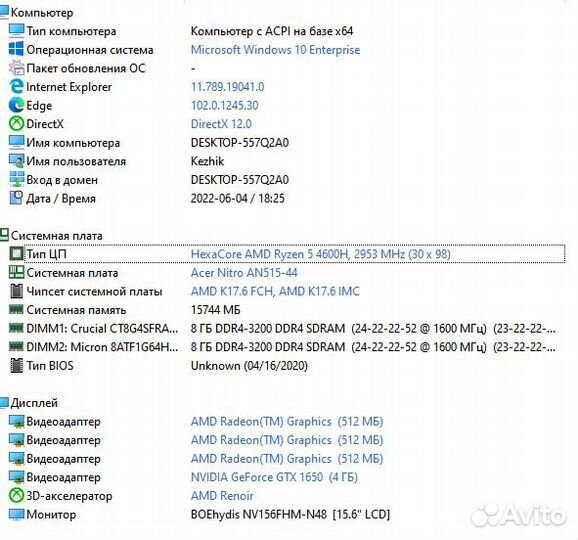The image size is (578, 540).
Task: Click the Компьютер section header icon
Action: click(x=4, y=12)
